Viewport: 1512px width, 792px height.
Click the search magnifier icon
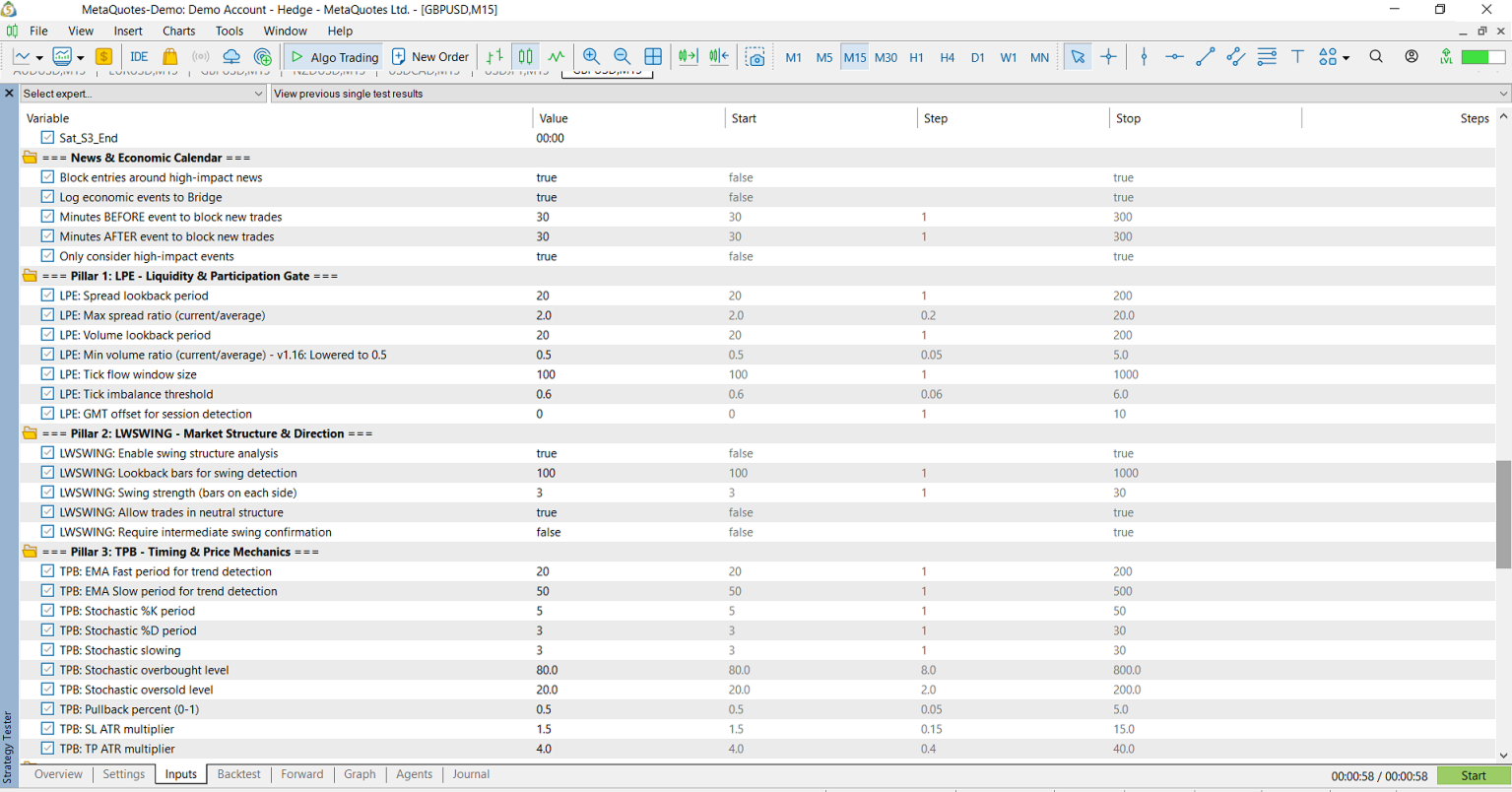1376,57
